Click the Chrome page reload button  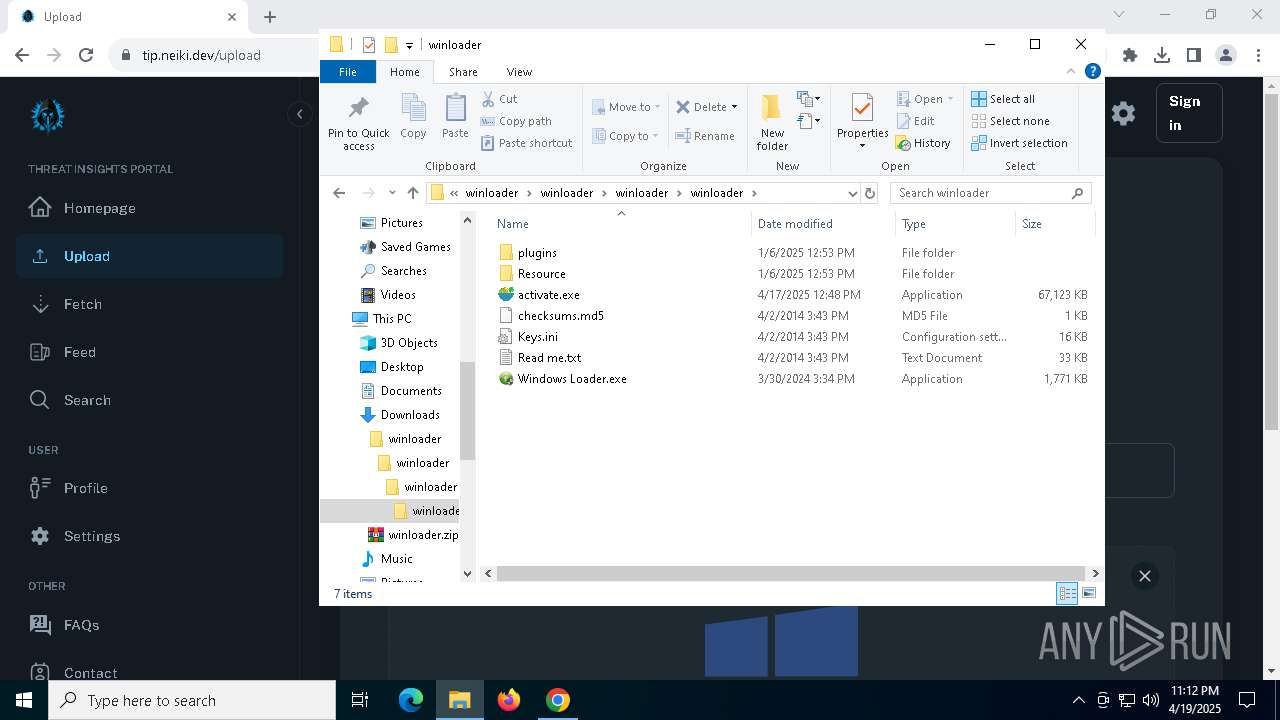click(86, 55)
